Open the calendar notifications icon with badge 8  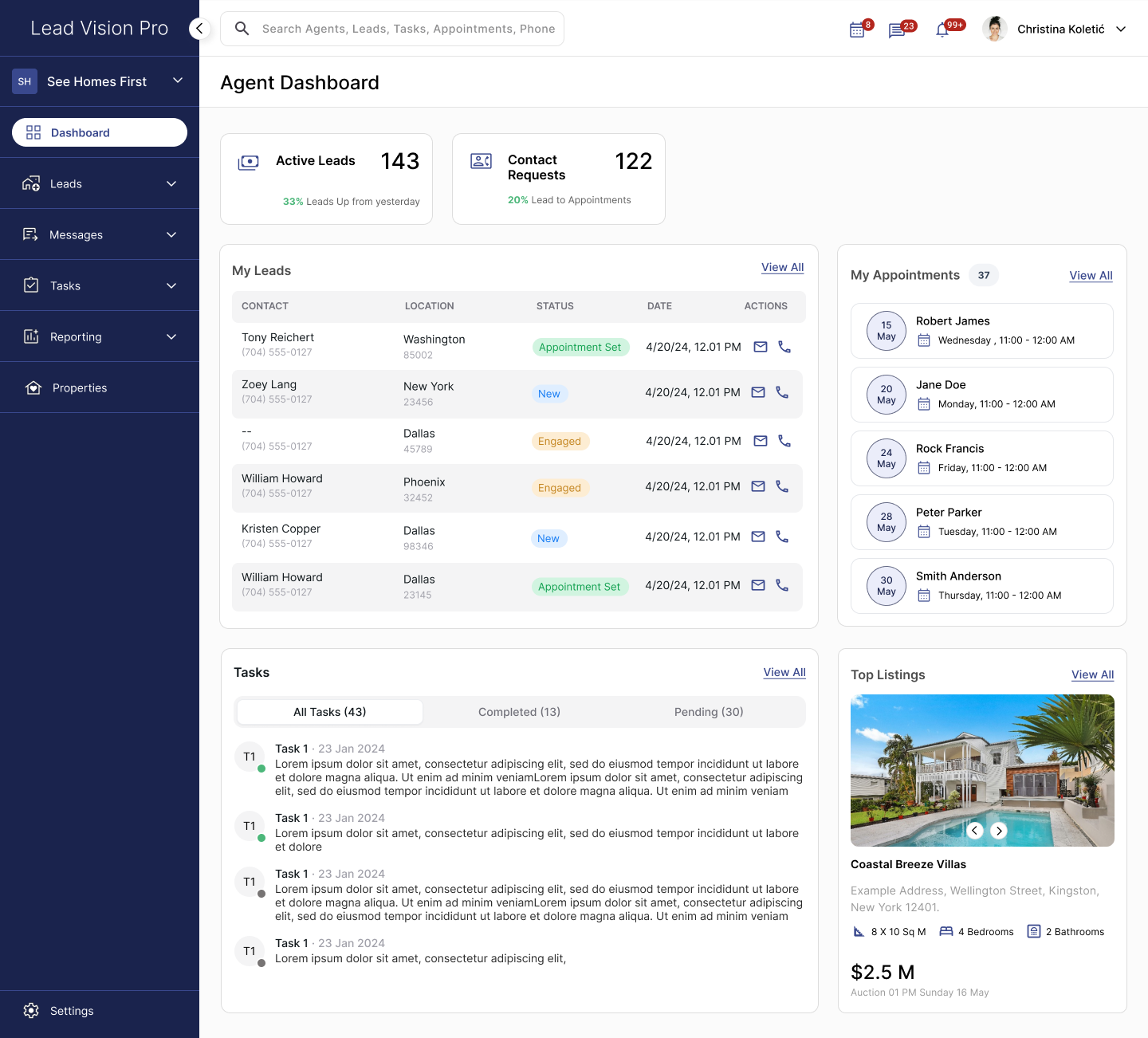pos(858,30)
